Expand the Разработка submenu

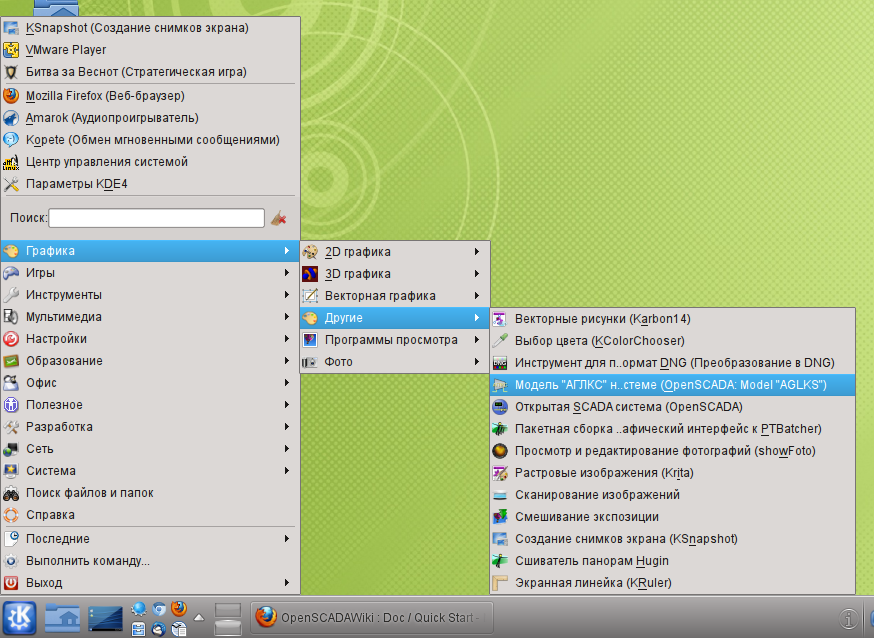coord(150,427)
